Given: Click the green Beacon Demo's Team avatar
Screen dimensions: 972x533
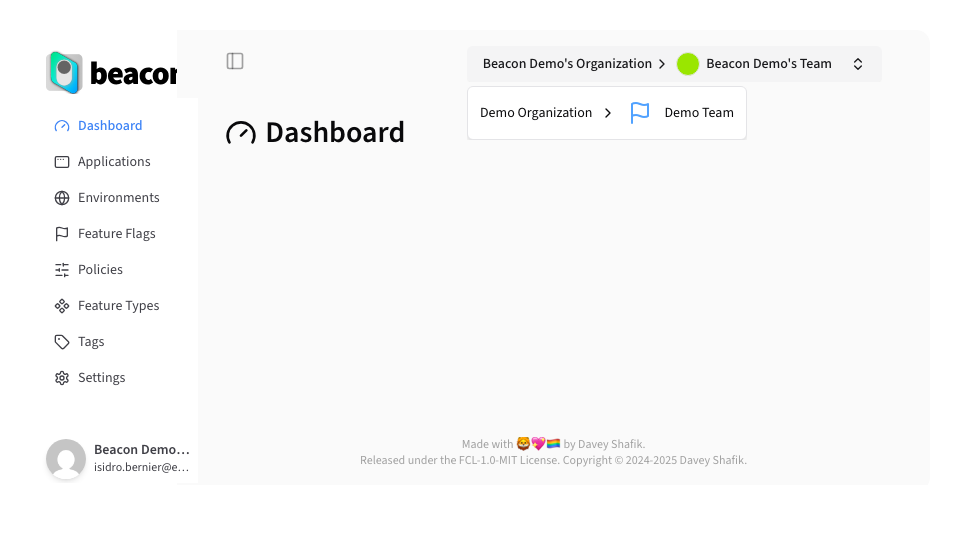Looking at the screenshot, I should (688, 64).
